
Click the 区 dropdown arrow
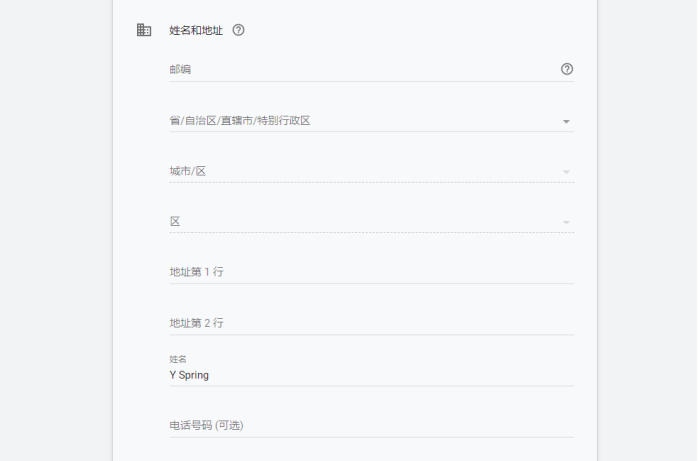566,222
